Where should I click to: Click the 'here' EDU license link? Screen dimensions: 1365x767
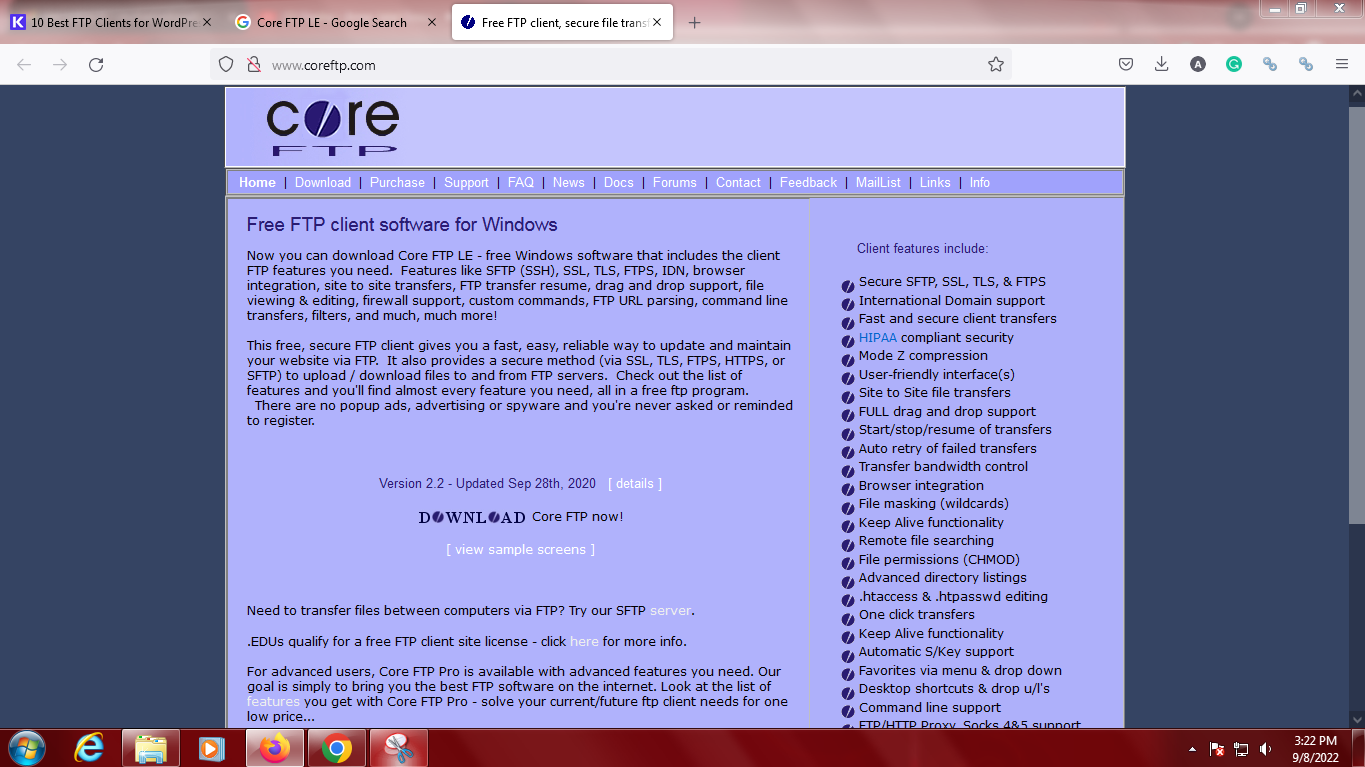584,641
